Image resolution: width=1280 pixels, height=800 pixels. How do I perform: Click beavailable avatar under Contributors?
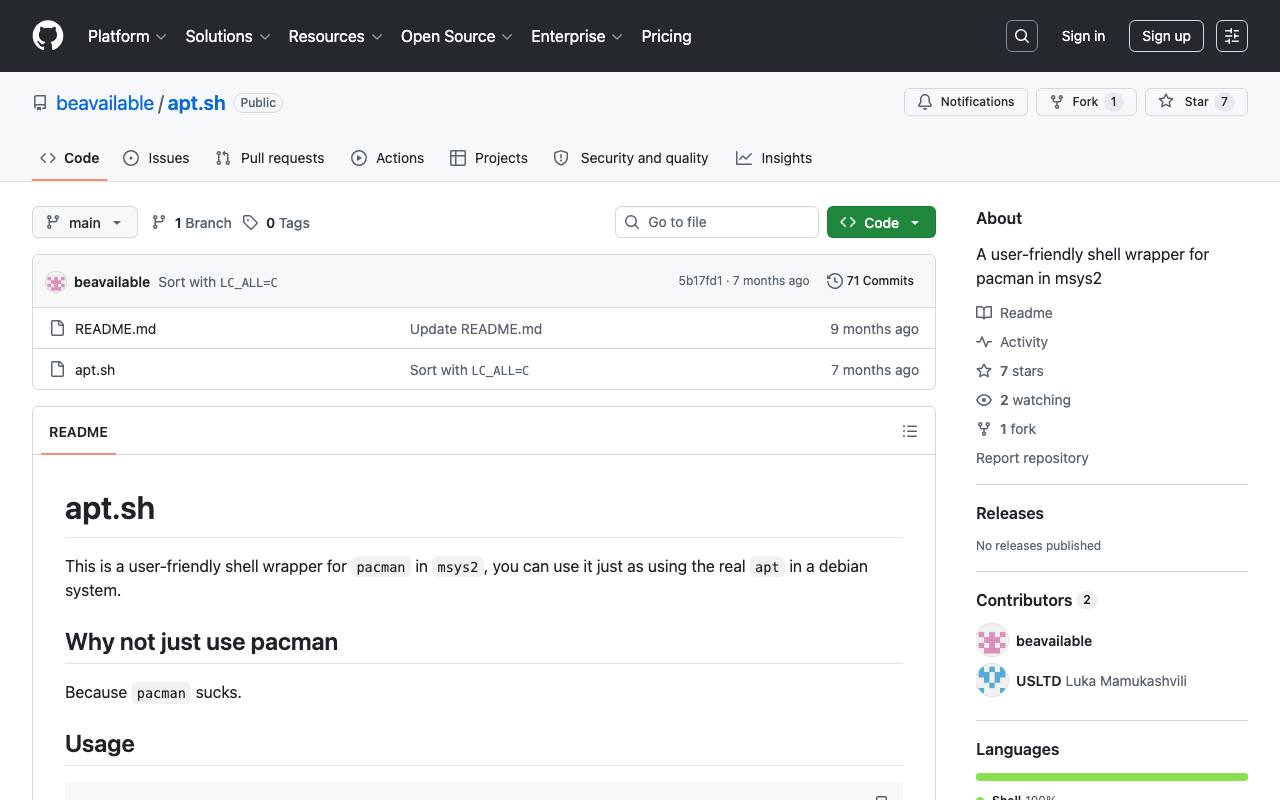click(992, 640)
